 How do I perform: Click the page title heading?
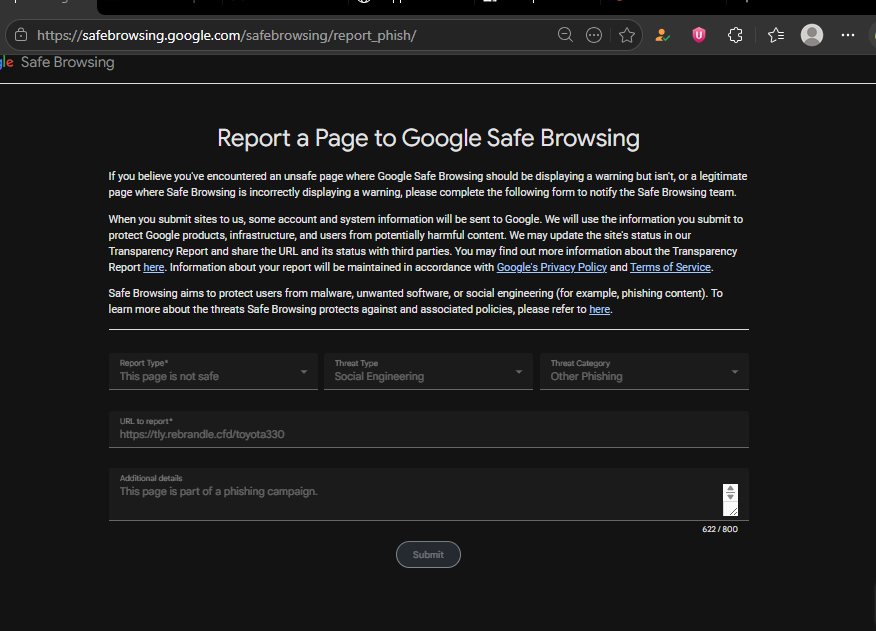[429, 138]
